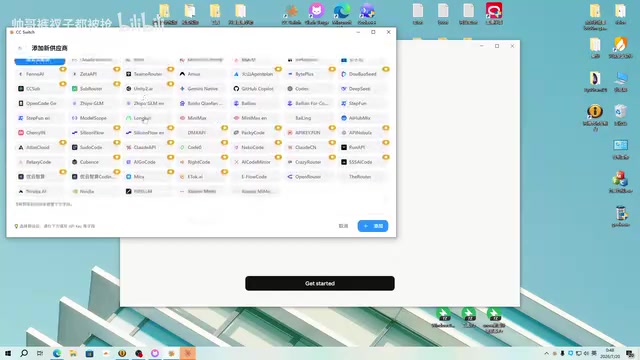Choose the NekoCode provider preset
Screen dimensions: 640x360
pyautogui.click(x=255, y=147)
